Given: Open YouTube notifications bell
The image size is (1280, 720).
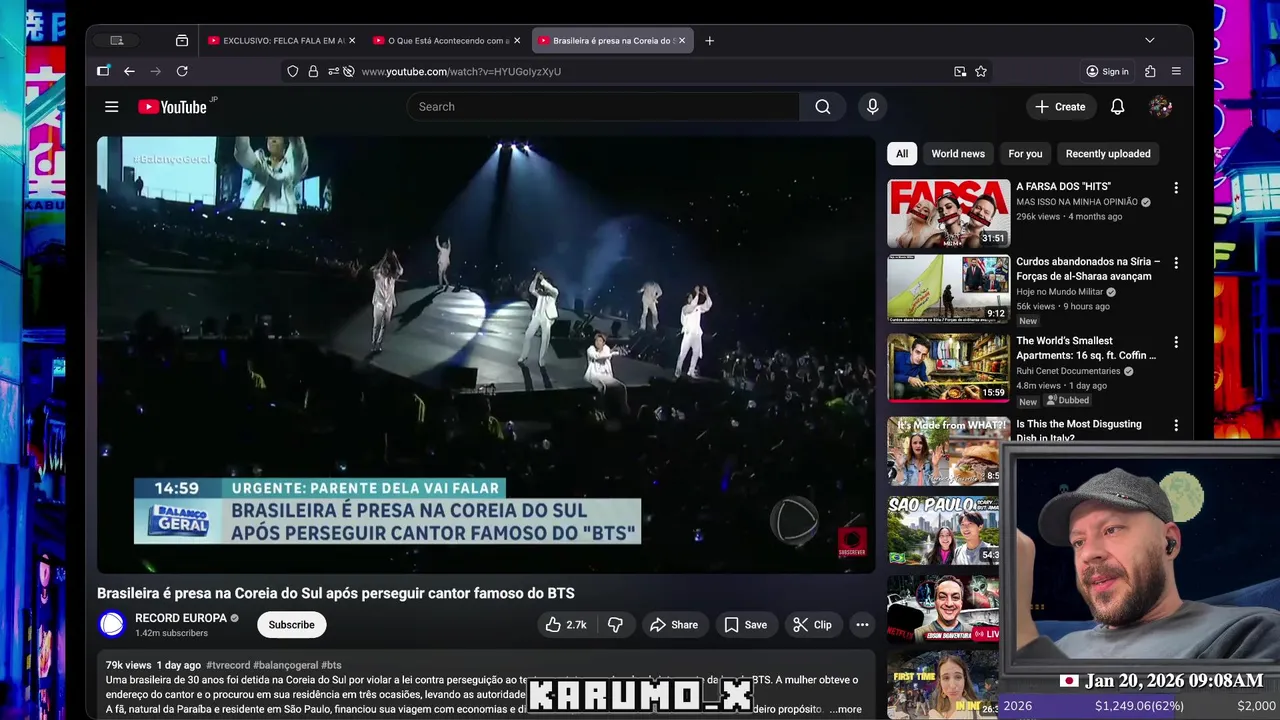Looking at the screenshot, I should point(1117,107).
